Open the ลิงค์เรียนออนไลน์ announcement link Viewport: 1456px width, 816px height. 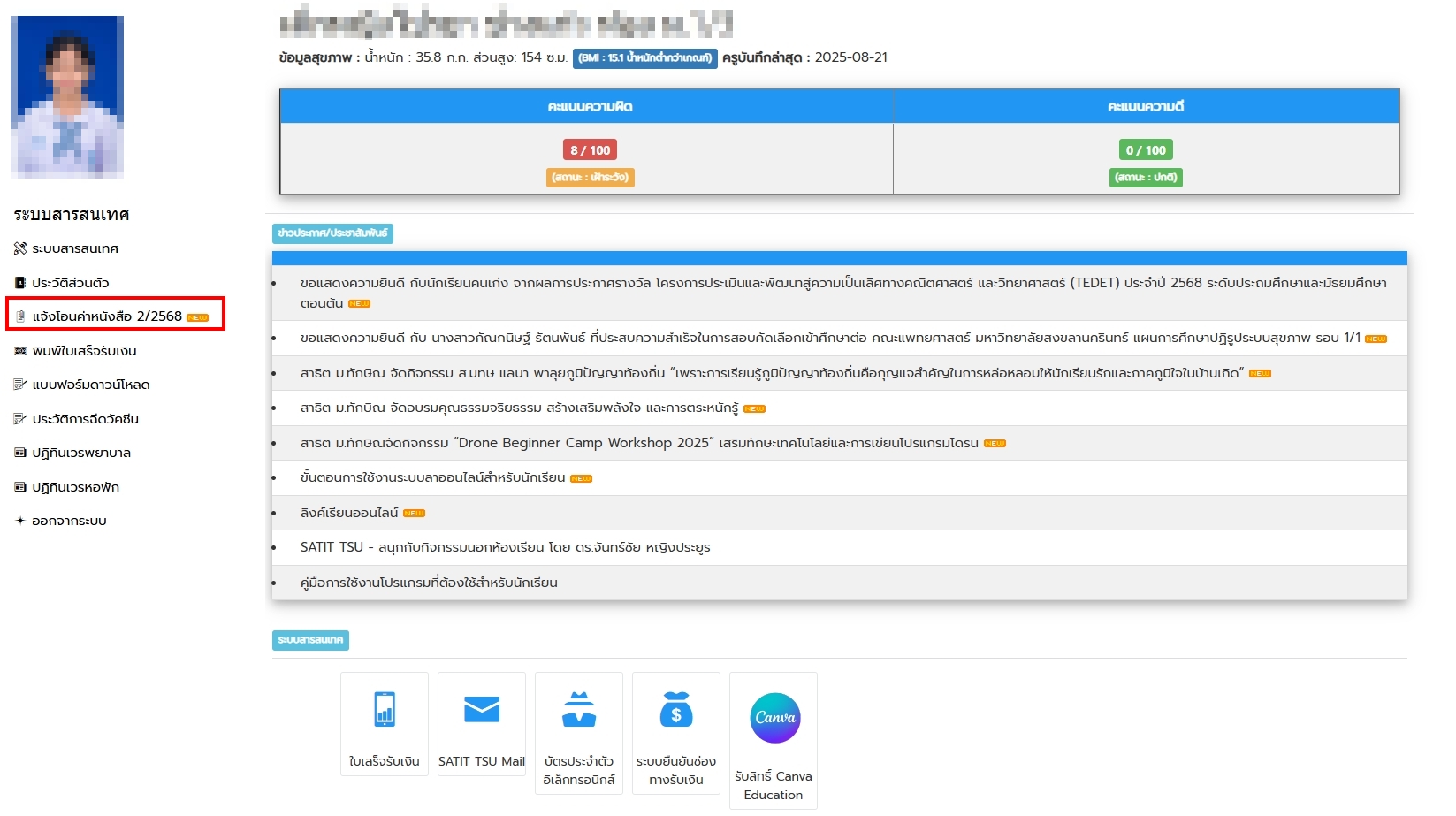click(x=349, y=513)
